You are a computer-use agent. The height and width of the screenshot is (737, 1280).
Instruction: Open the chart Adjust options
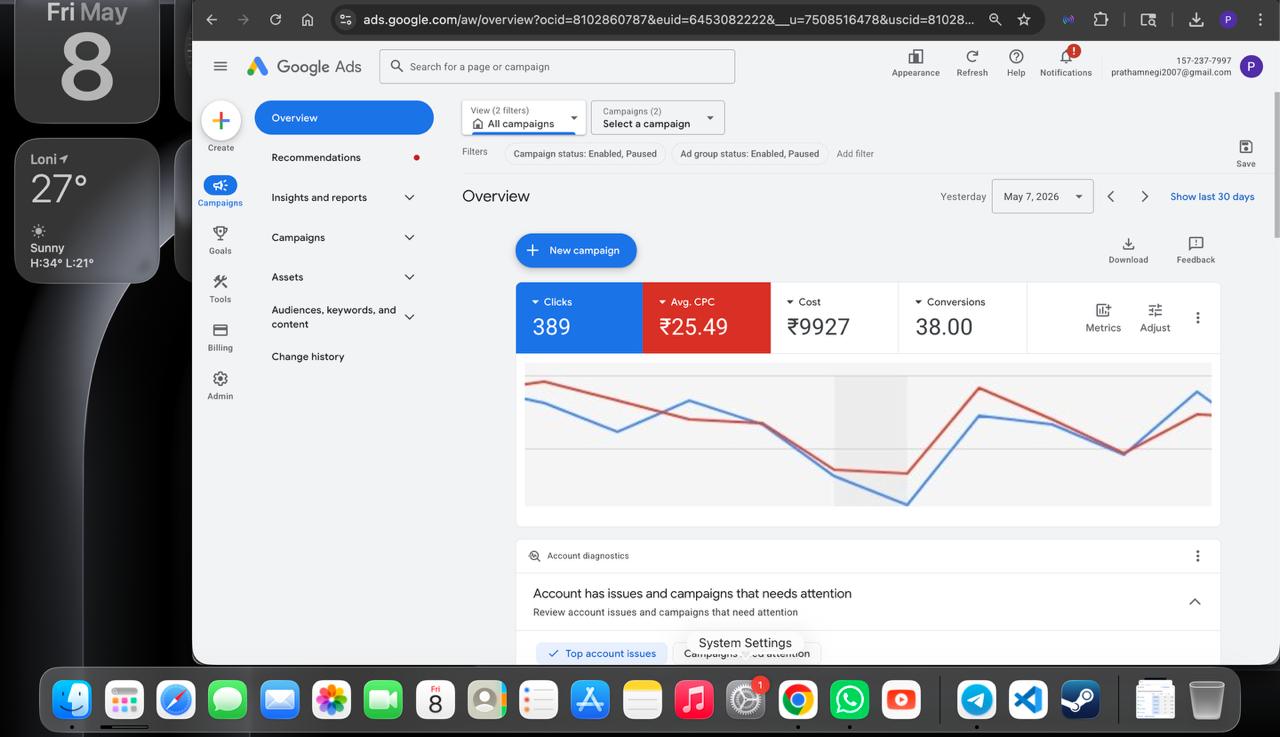[x=1155, y=318]
